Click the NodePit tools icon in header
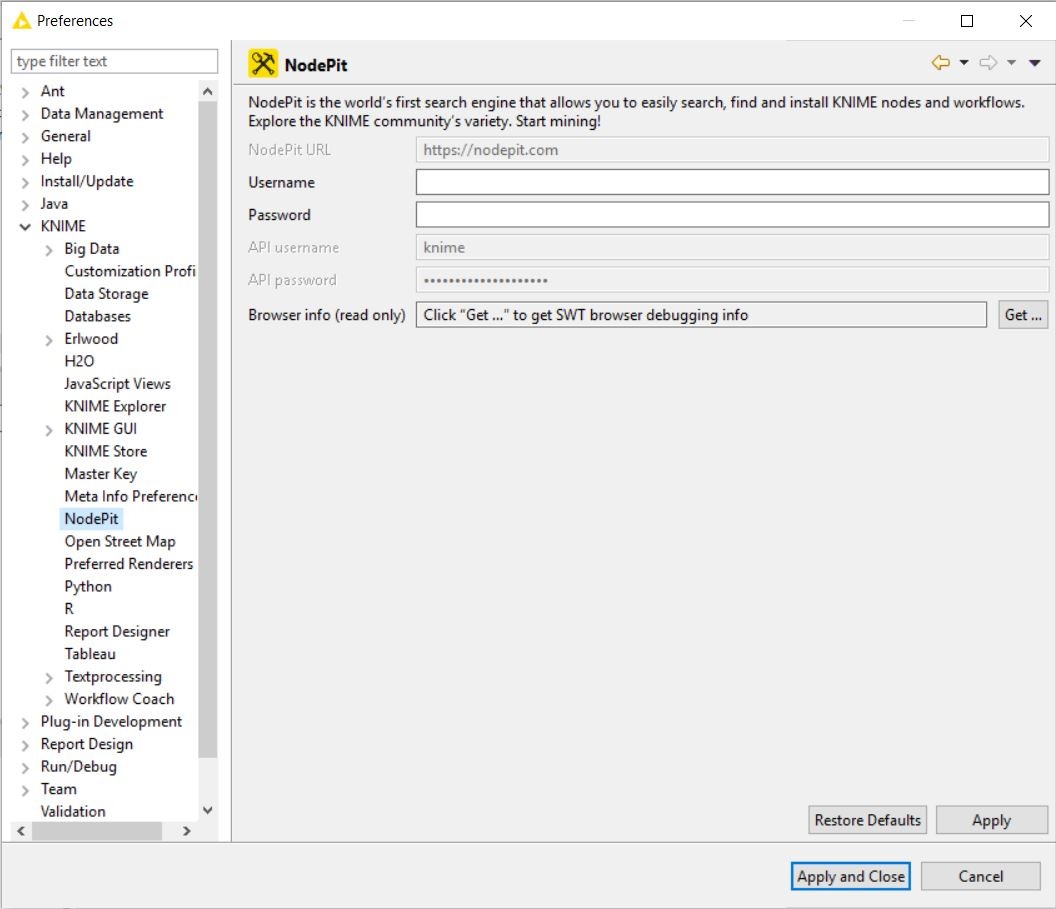Screen dimensions: 1056x909 tap(263, 64)
